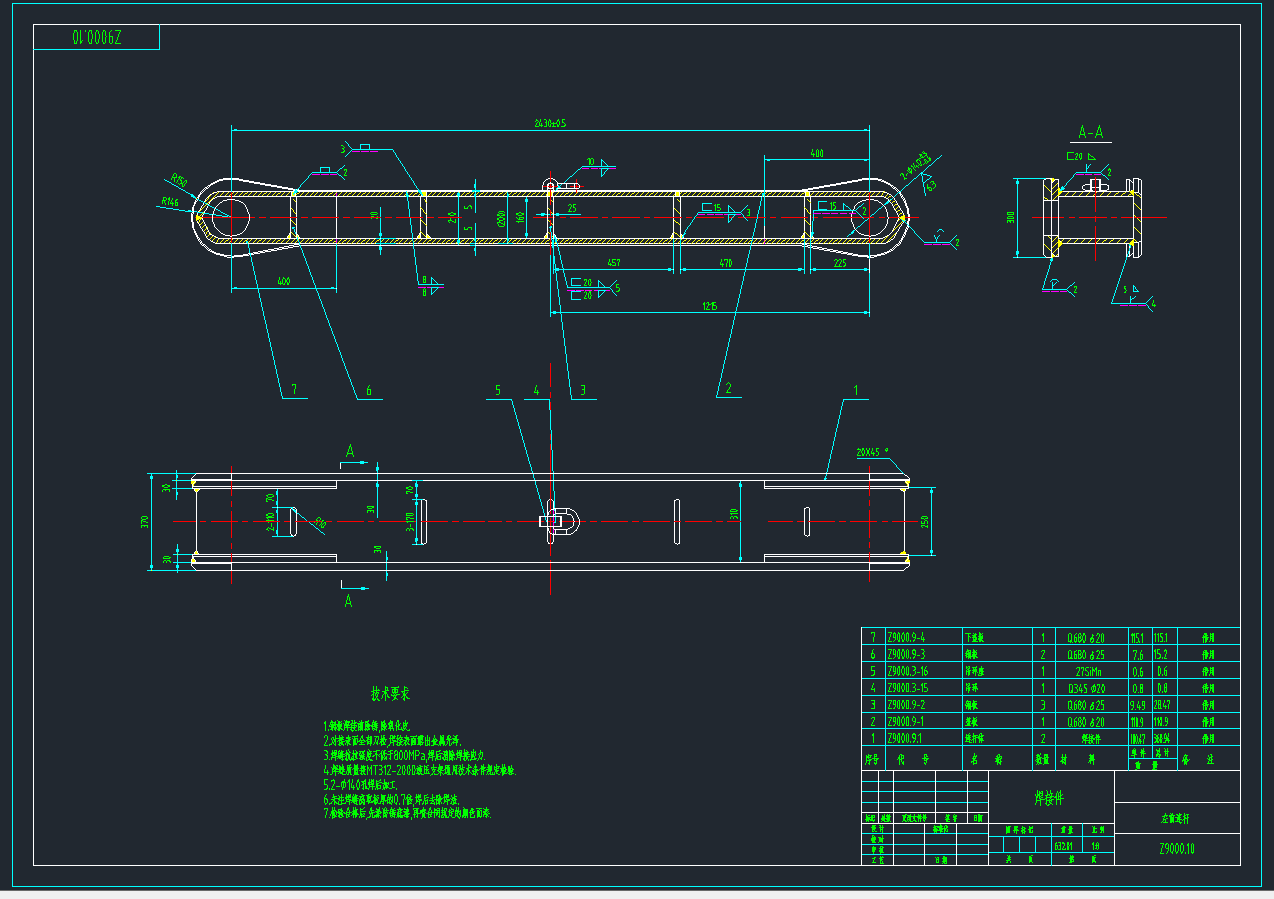Select balloon callout number 6 below elevation view
Viewport: 1274px width, 899px height.
point(369,390)
